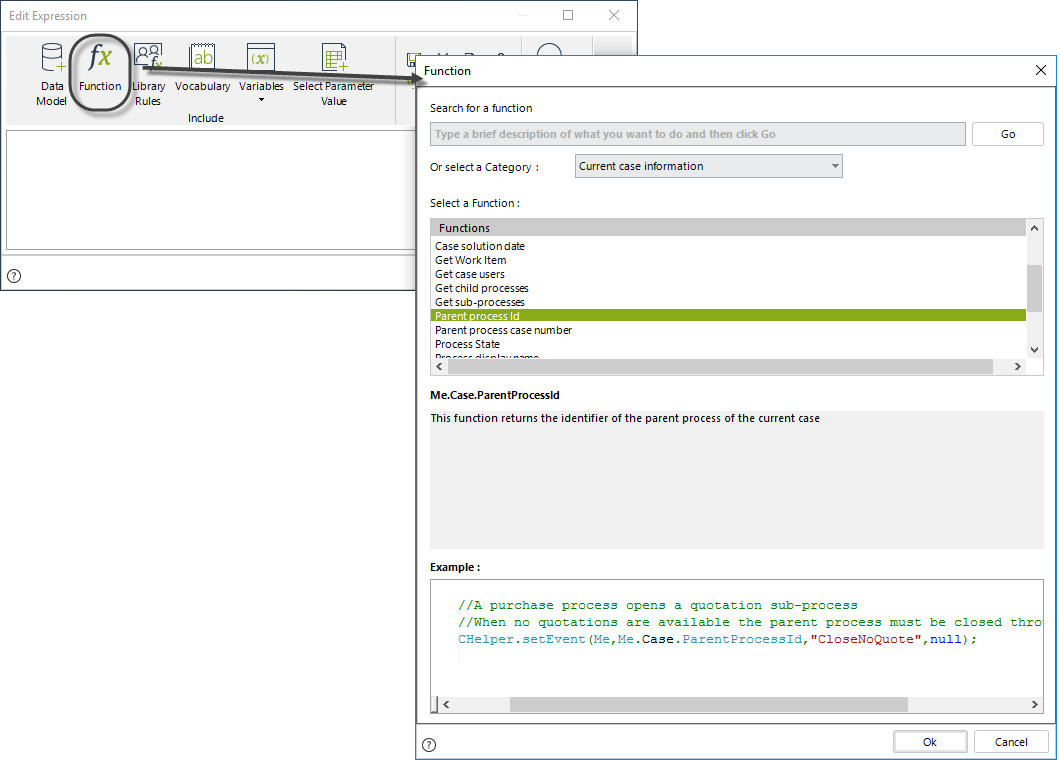Open Library Rules in Edit Expression
Viewport: 1060px width, 760px height.
[x=148, y=74]
